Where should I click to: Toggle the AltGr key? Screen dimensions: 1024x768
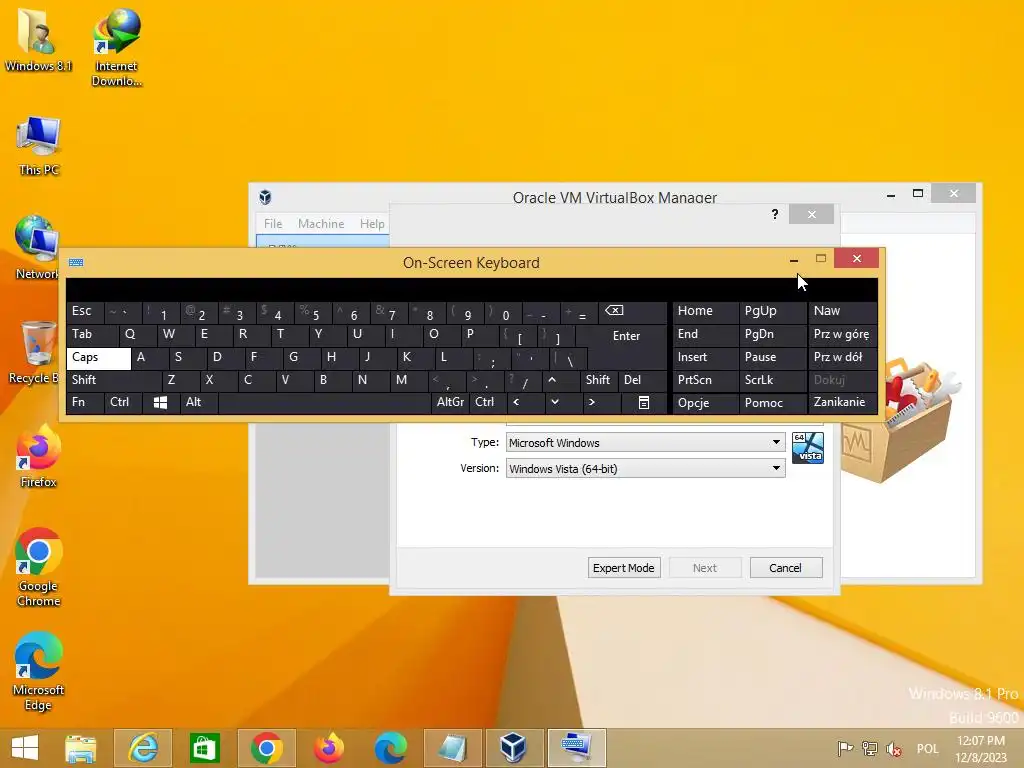[450, 402]
